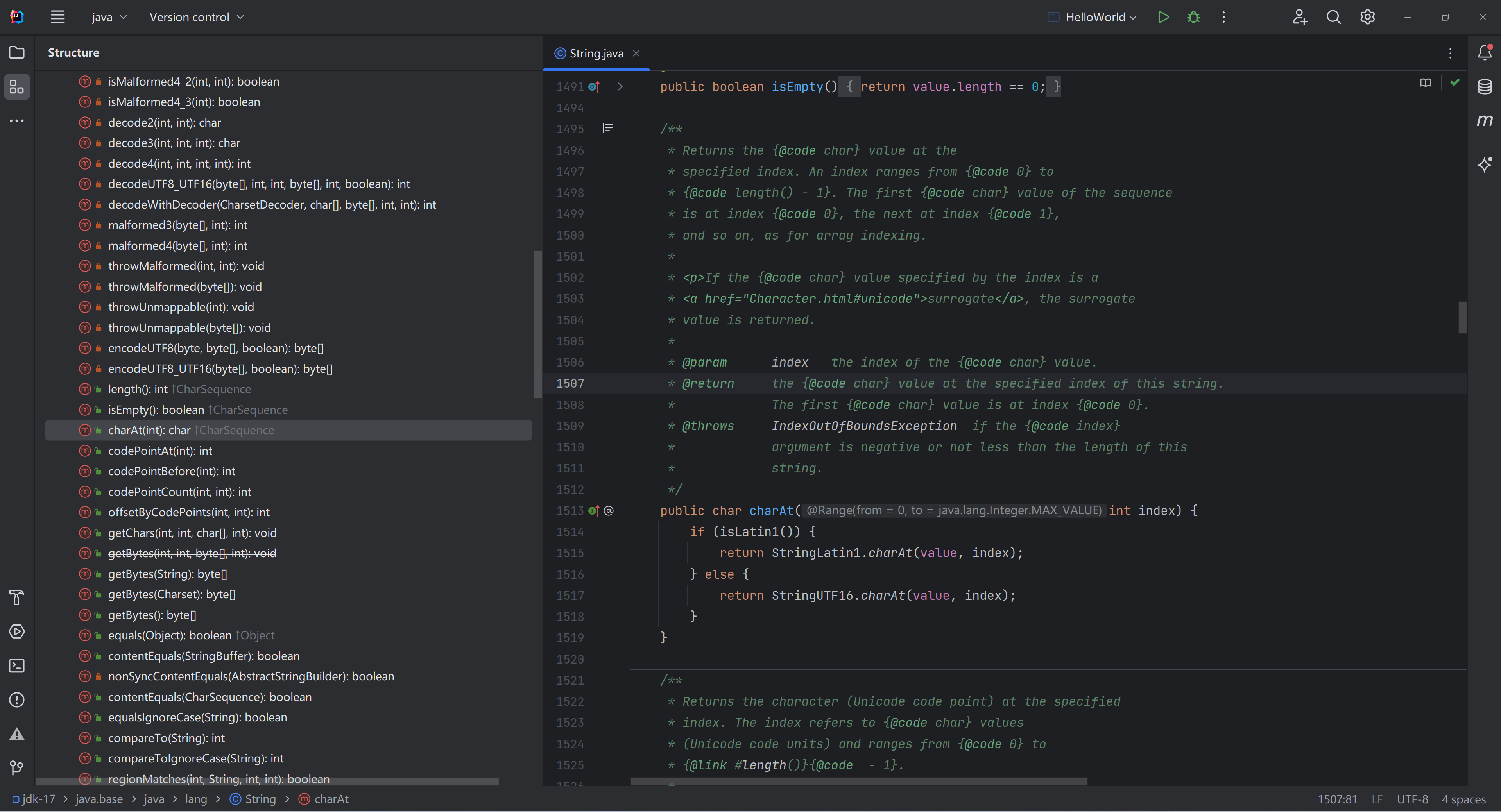Click the override gutter icon on line 1491
This screenshot has height=812, width=1501.
click(x=594, y=87)
